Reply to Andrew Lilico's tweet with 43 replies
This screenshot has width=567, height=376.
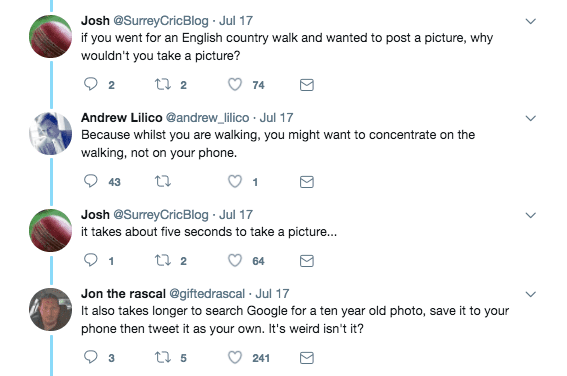(x=90, y=181)
